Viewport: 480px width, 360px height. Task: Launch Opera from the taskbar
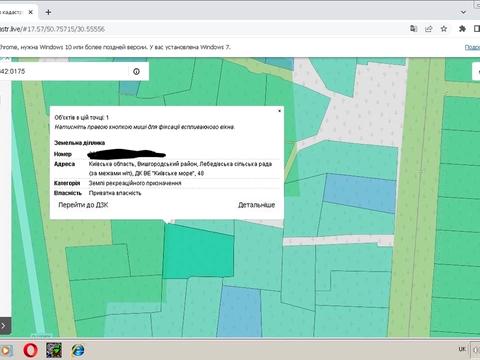(30, 350)
